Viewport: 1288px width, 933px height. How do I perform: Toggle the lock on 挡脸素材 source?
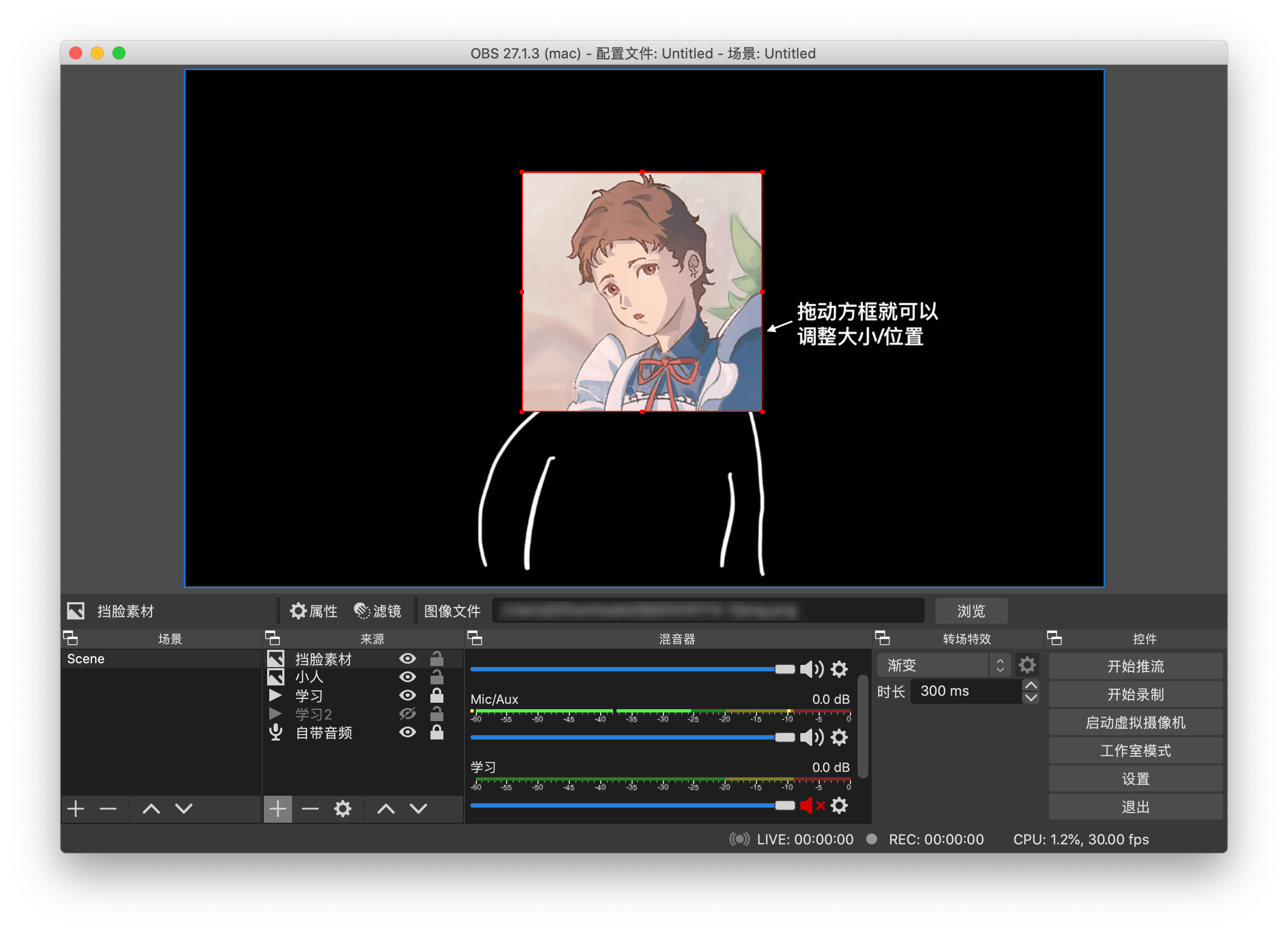(x=436, y=658)
